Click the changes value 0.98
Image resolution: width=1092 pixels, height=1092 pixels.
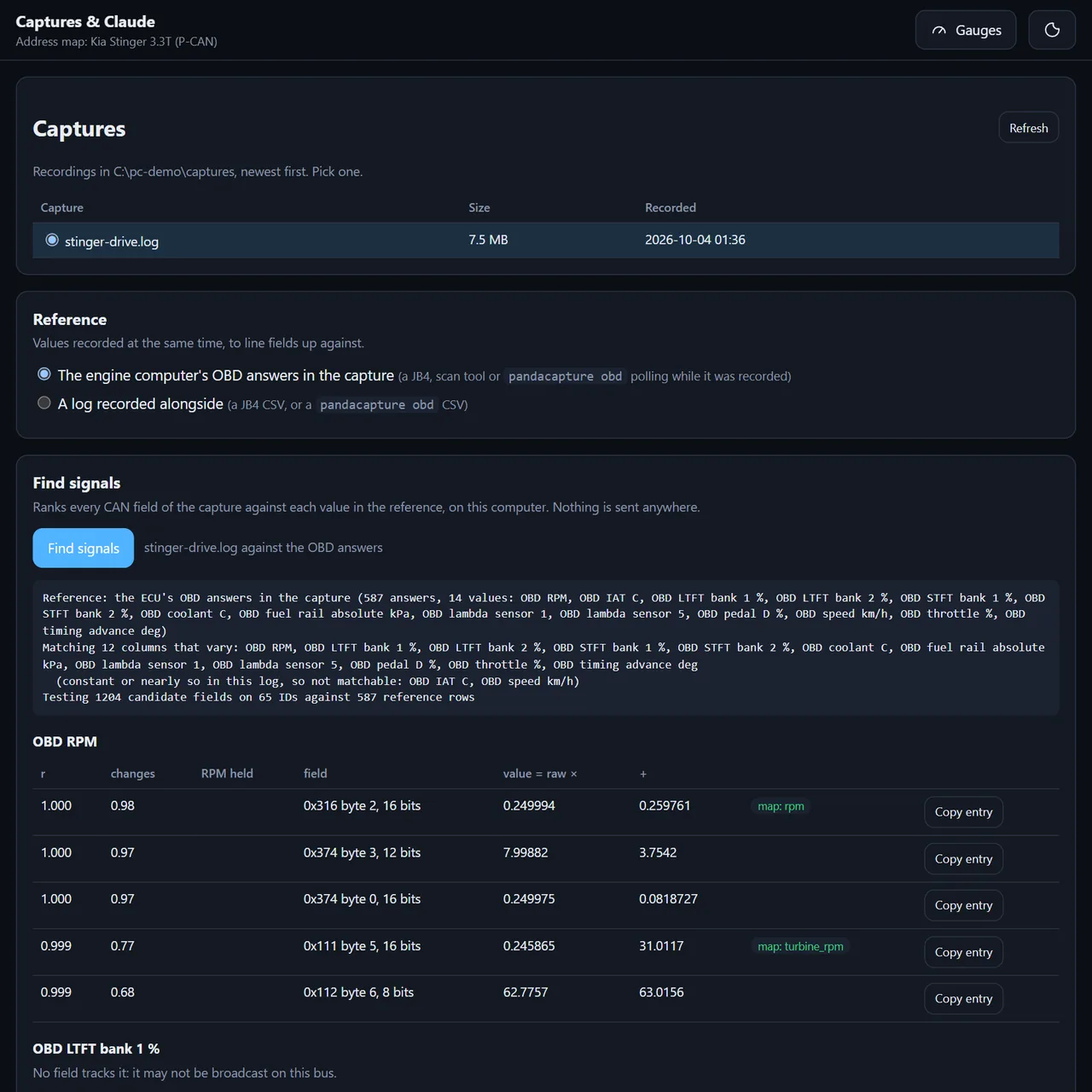[x=123, y=805]
